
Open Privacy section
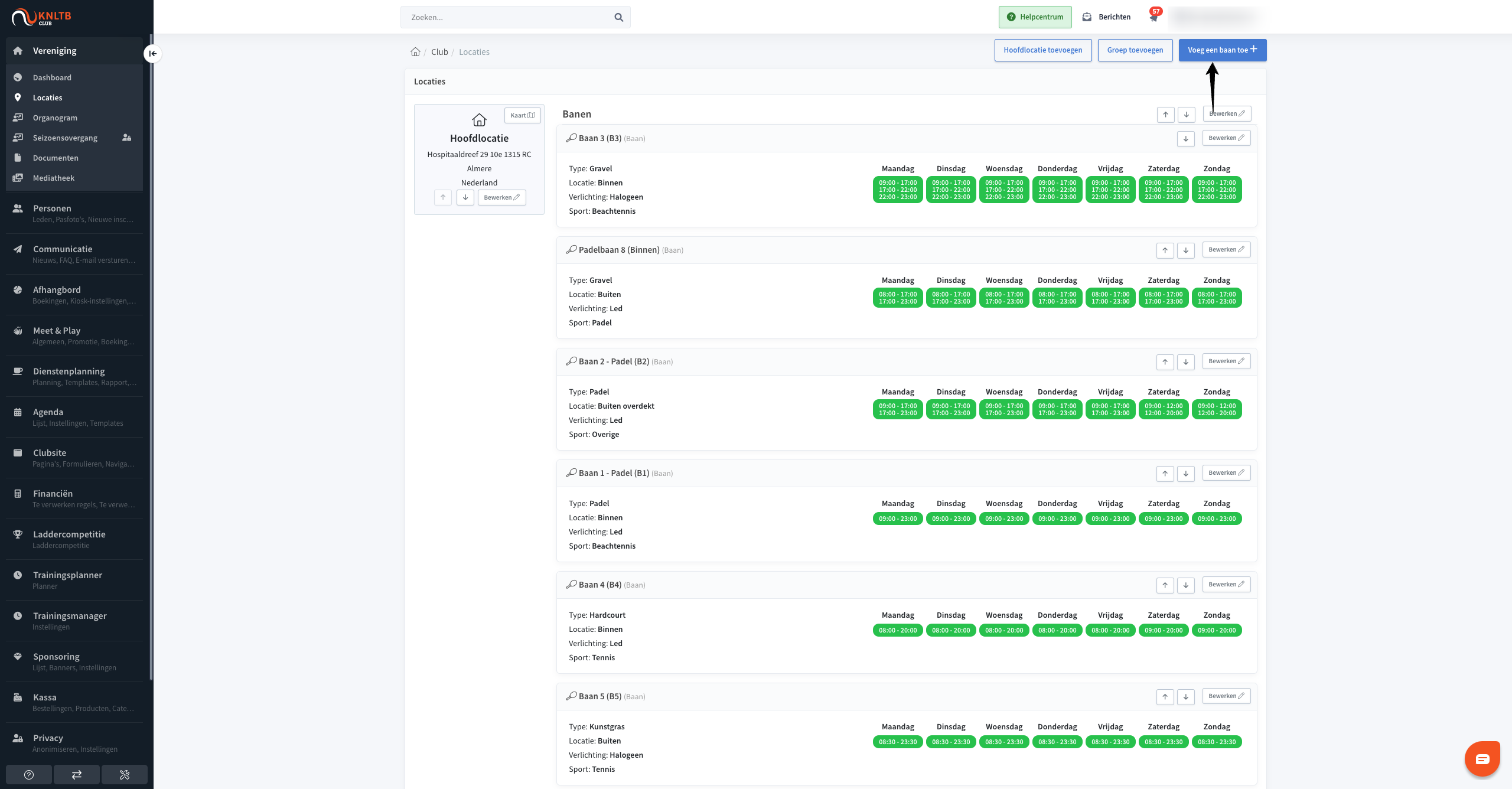coord(74,743)
